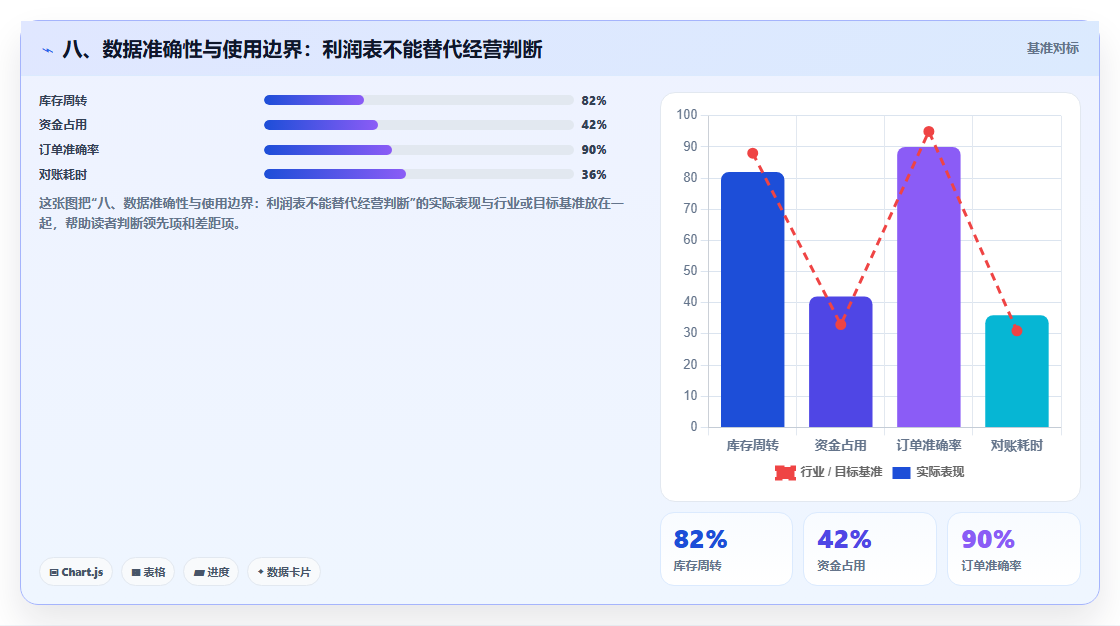Click the 订单准确率 row label in progress list
The height and width of the screenshot is (626, 1120).
69,150
